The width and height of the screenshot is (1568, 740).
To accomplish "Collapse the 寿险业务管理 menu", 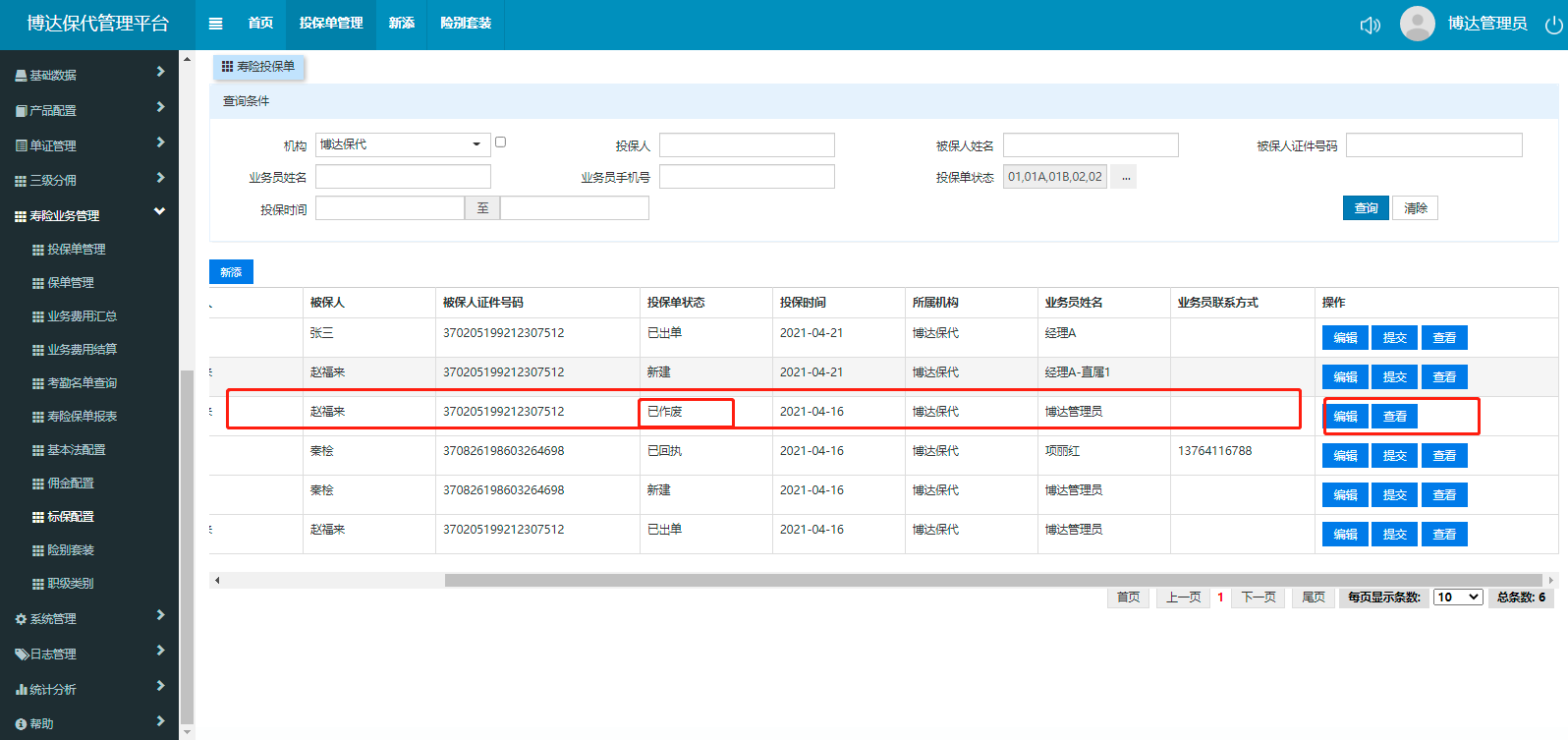I will (x=159, y=212).
